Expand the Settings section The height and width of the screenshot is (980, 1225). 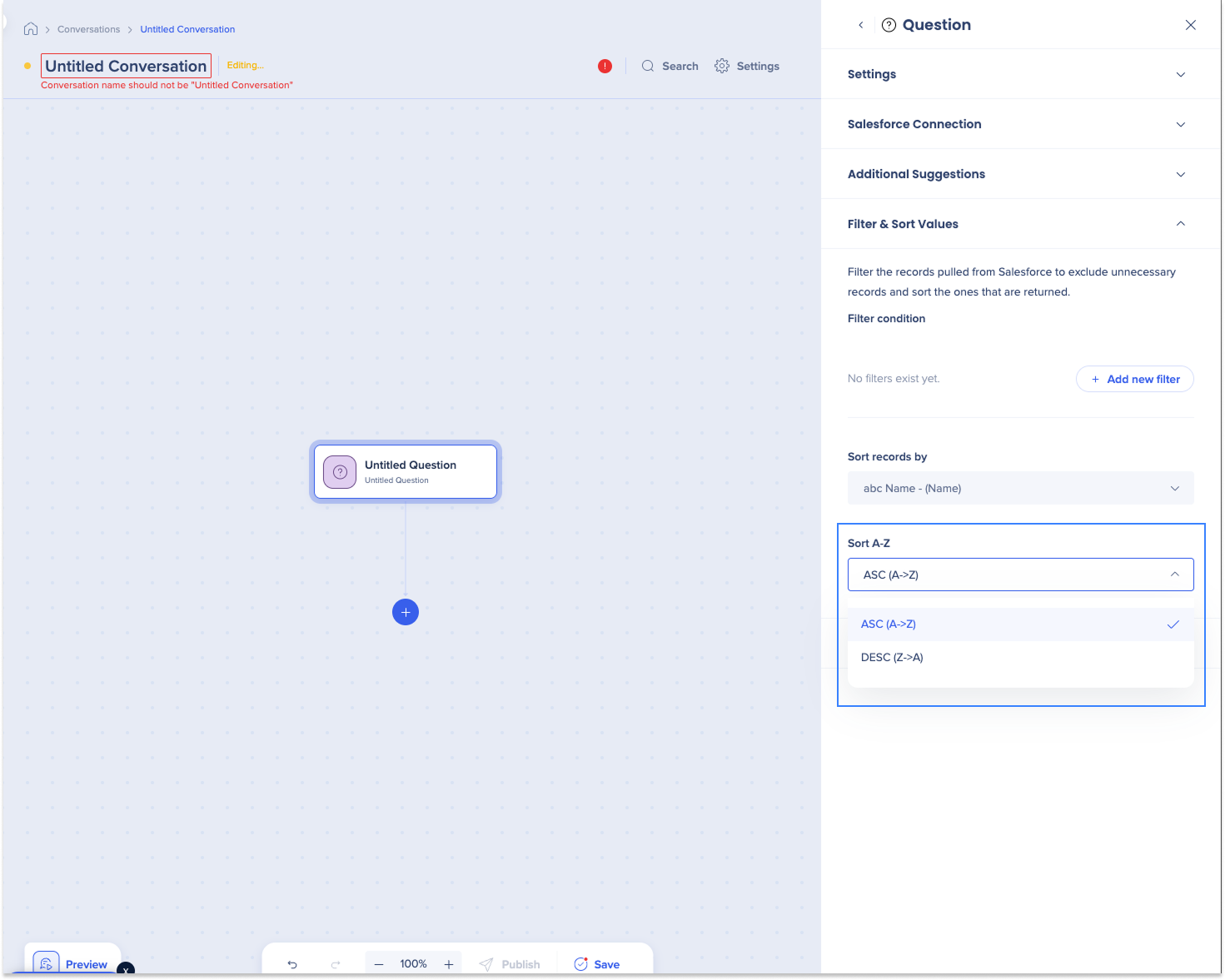(1020, 74)
